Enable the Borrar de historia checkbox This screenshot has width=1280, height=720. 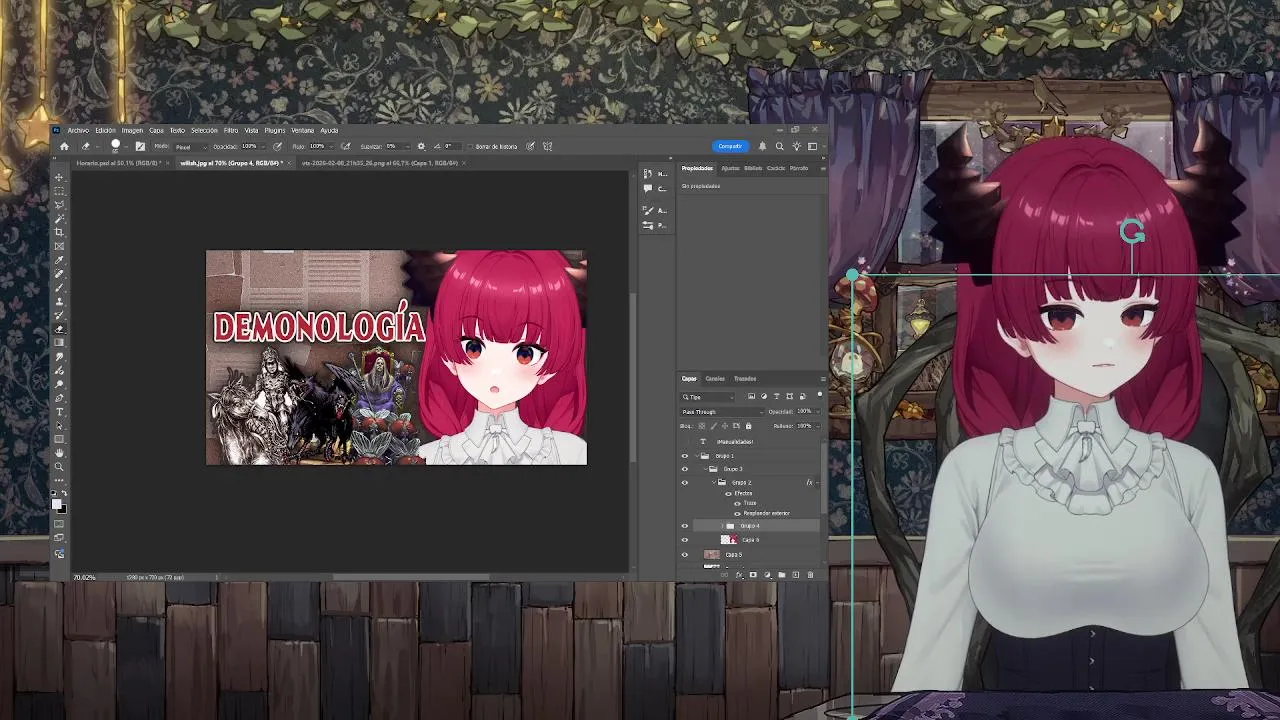pyautogui.click(x=469, y=146)
